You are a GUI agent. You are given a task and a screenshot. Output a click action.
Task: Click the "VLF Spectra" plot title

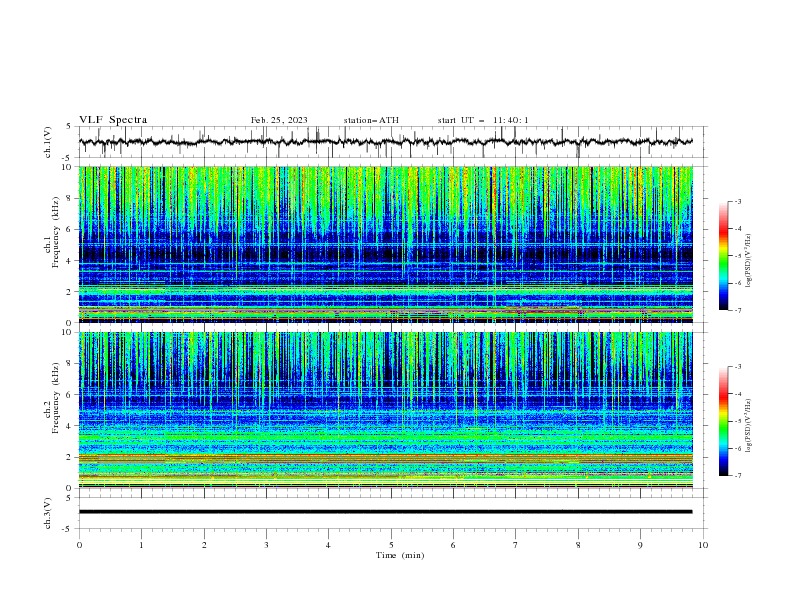[x=113, y=120]
